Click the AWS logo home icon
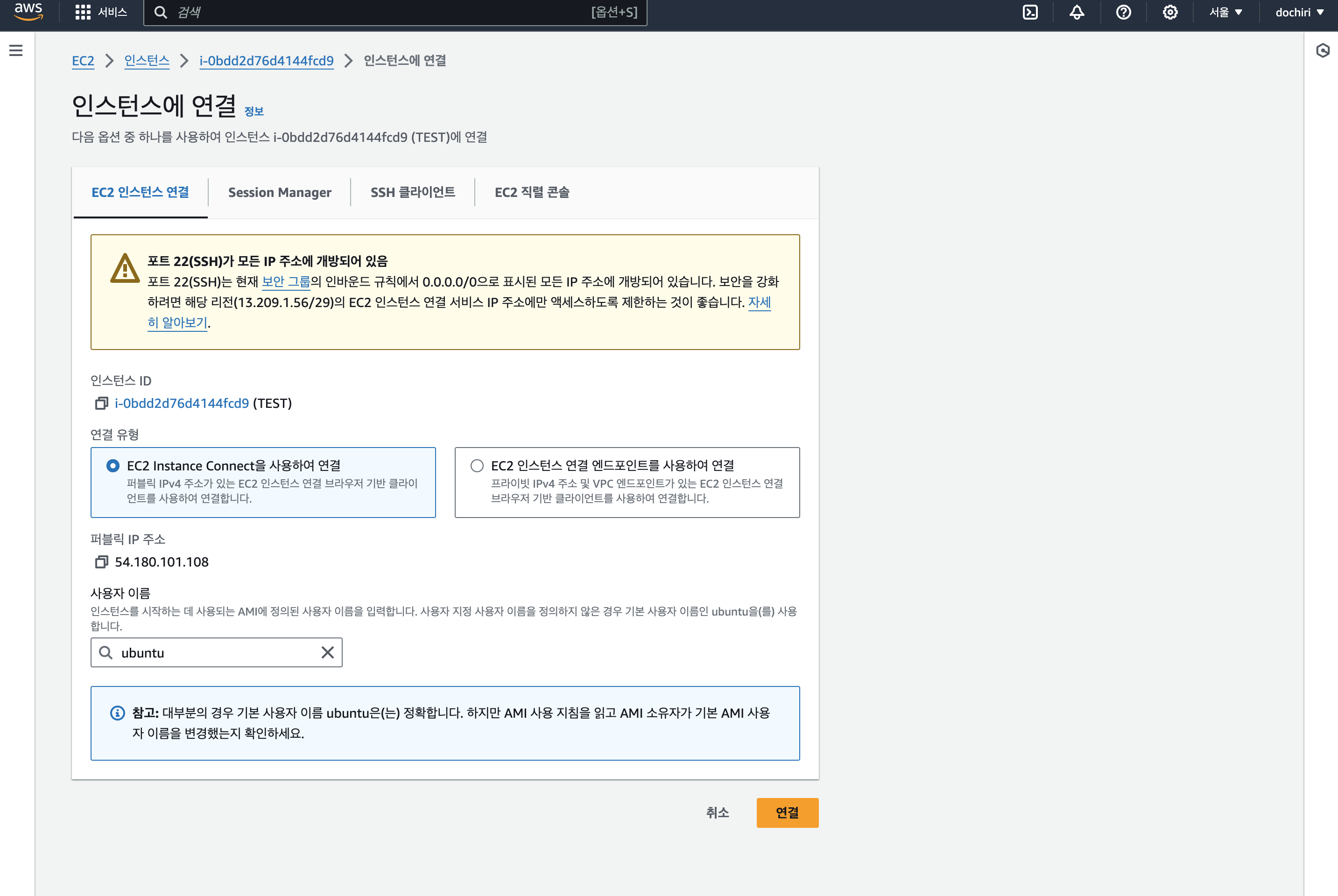 [x=28, y=11]
